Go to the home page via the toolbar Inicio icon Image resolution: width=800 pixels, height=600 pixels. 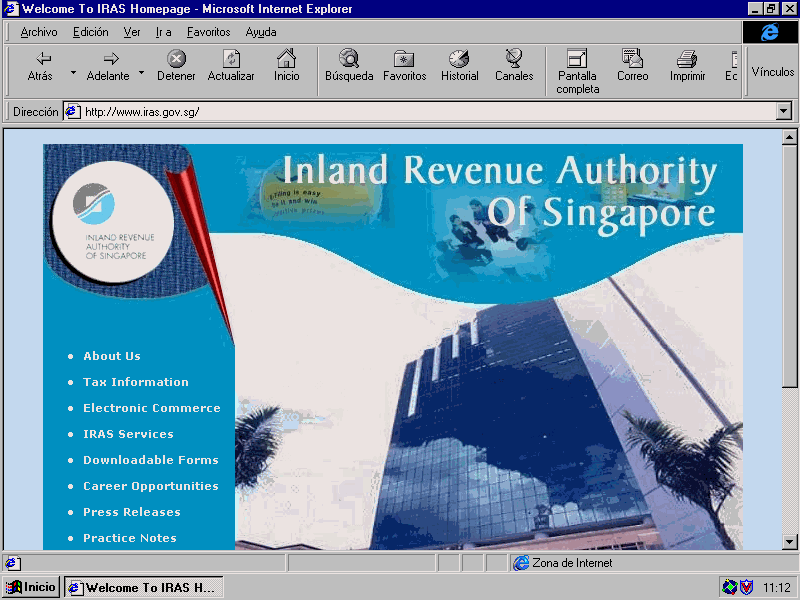pyautogui.click(x=286, y=66)
